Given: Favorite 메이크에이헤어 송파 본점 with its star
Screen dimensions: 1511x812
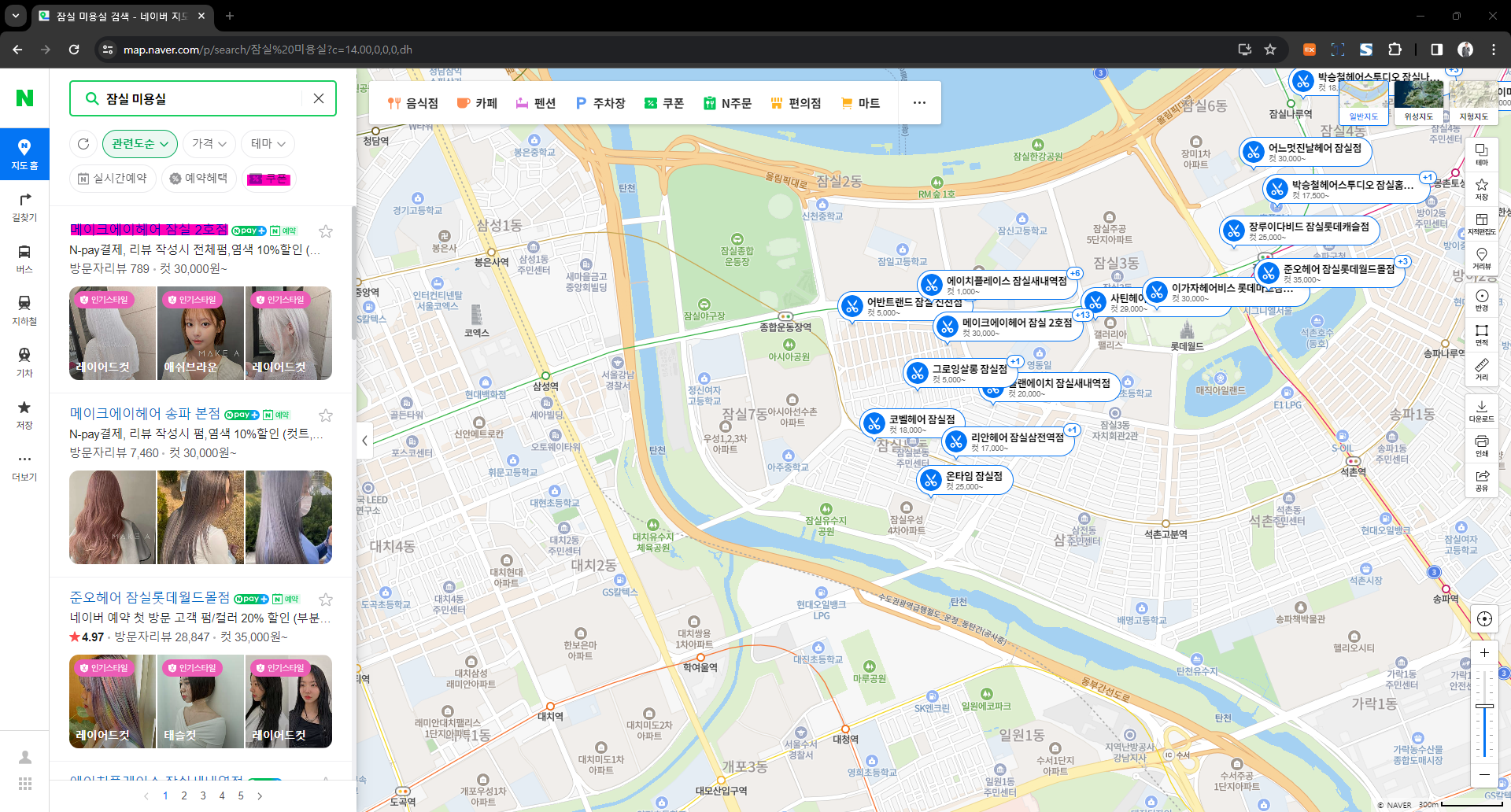Looking at the screenshot, I should [326, 415].
